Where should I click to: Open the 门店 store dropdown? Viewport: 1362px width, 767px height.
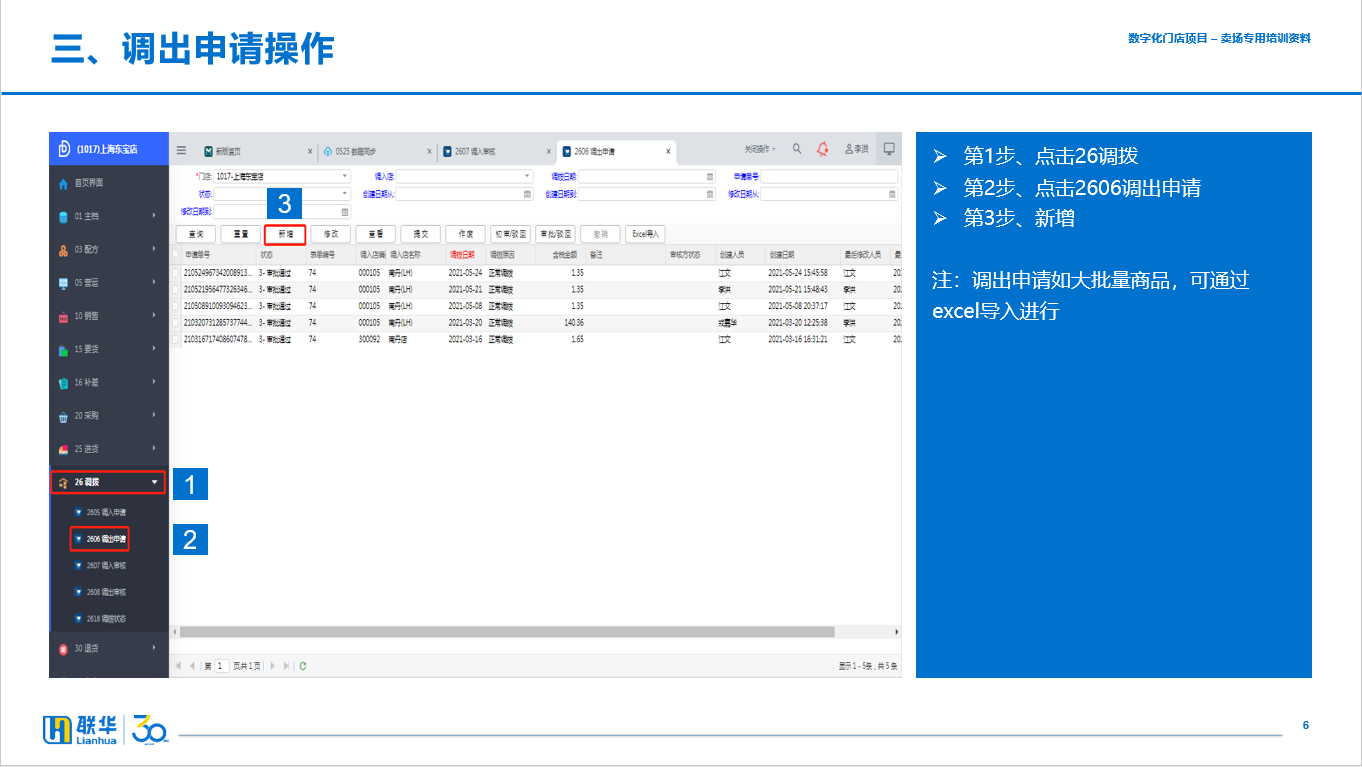(x=345, y=176)
